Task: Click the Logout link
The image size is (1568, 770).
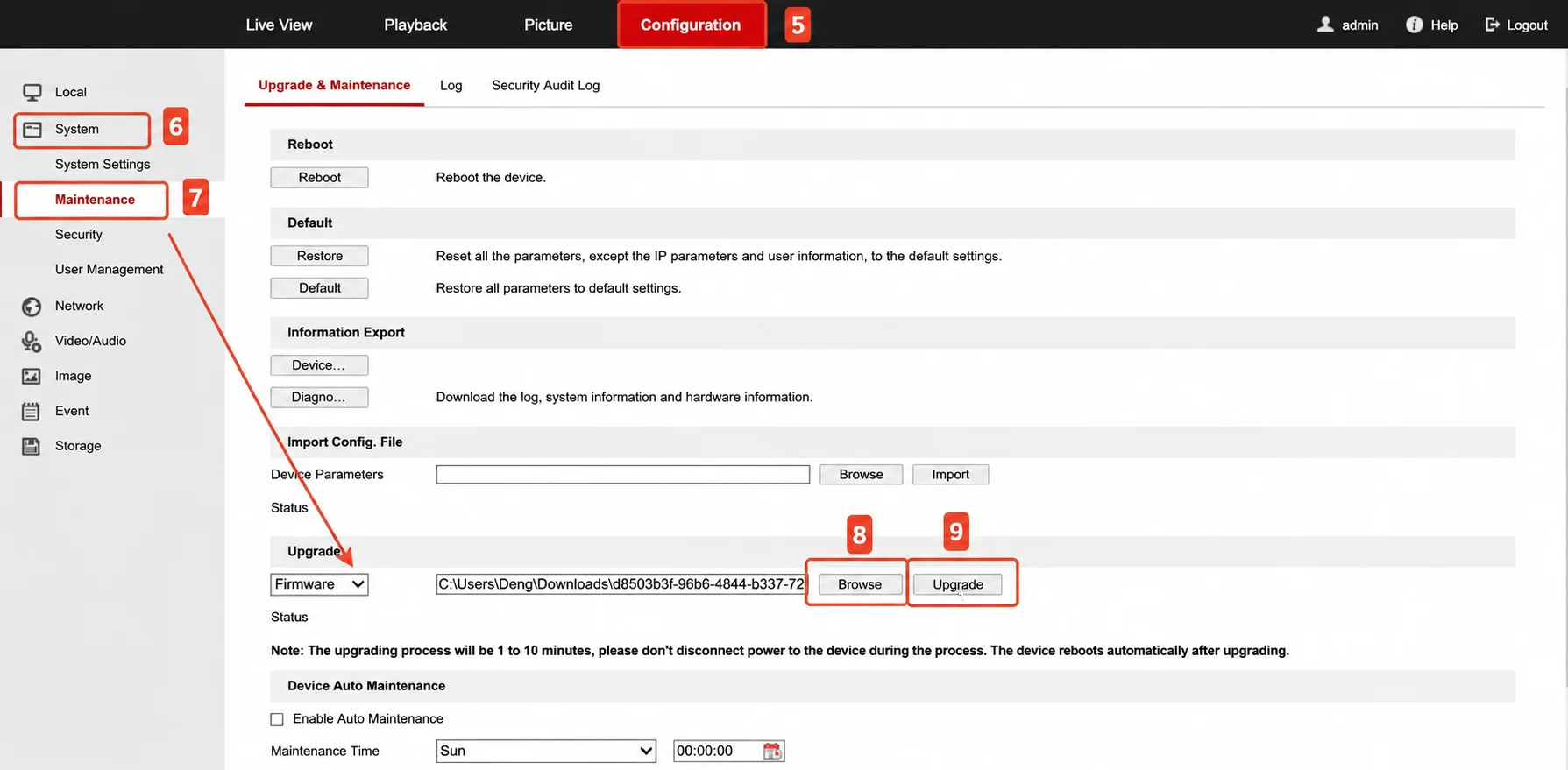Action: [1527, 25]
